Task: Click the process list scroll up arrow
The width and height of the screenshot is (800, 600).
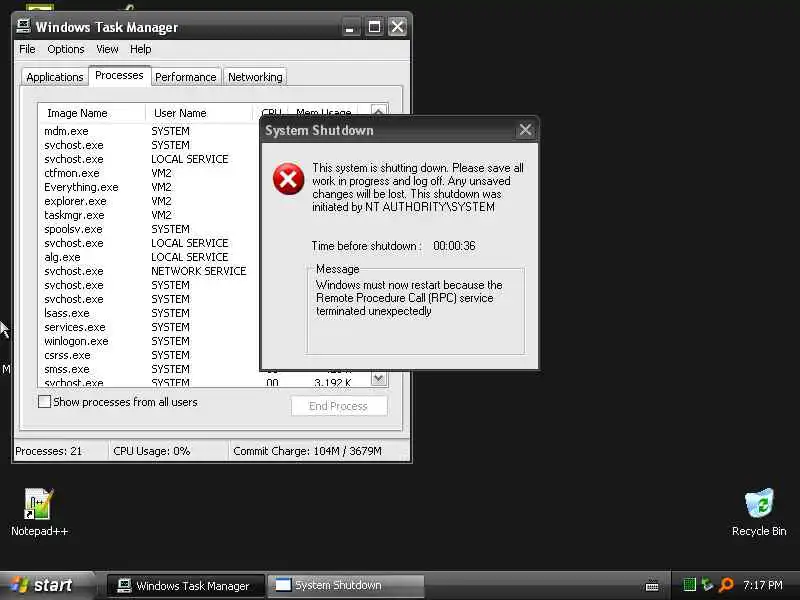Action: (x=378, y=110)
